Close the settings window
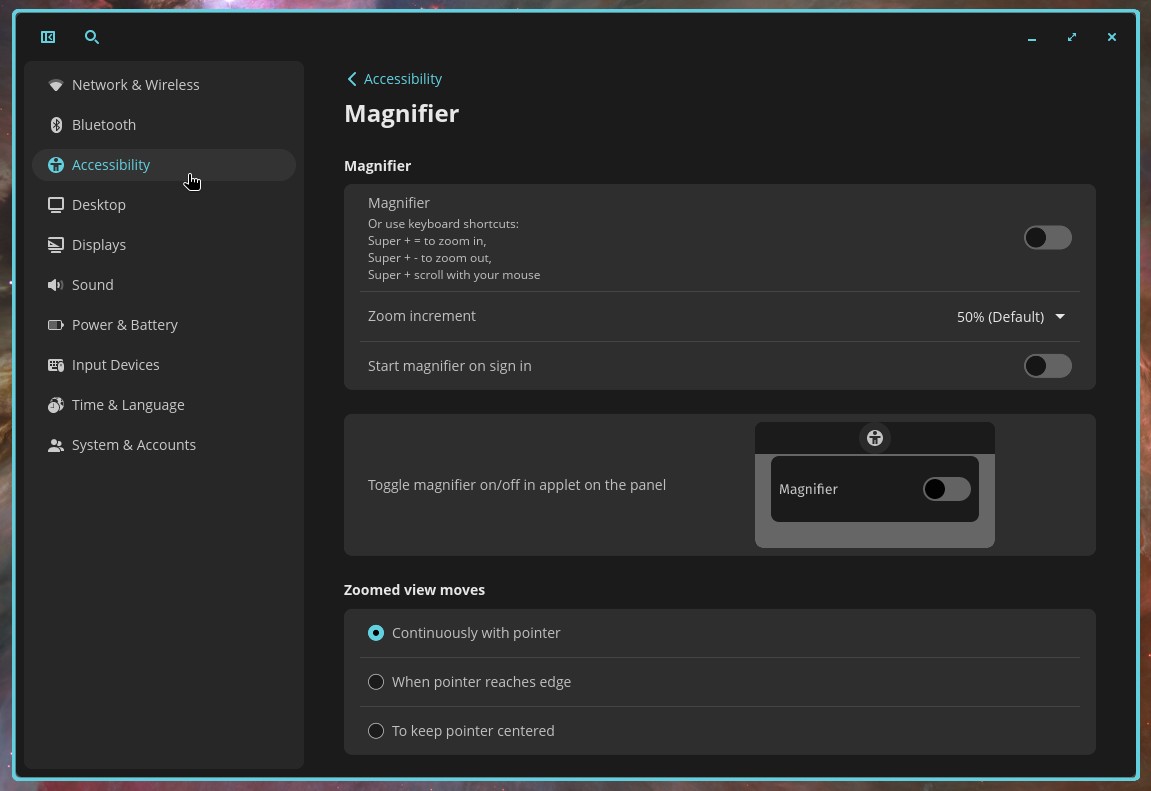 click(x=1111, y=37)
